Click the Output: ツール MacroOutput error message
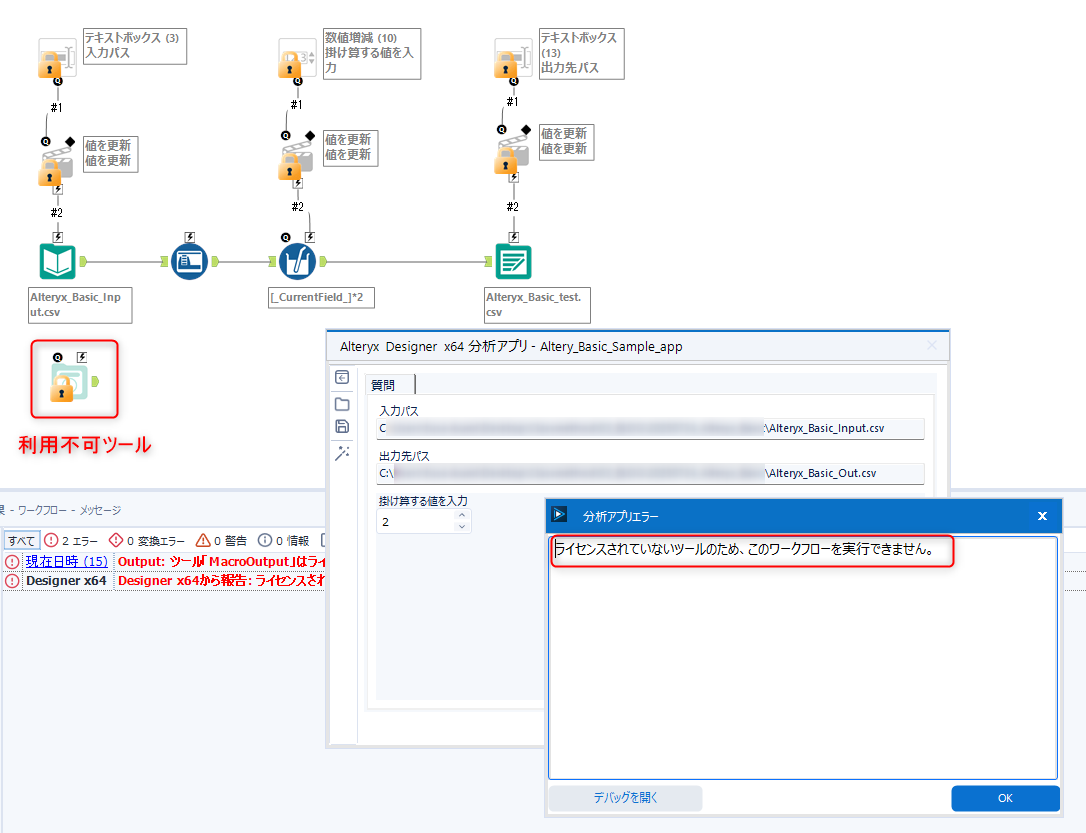 (221, 562)
